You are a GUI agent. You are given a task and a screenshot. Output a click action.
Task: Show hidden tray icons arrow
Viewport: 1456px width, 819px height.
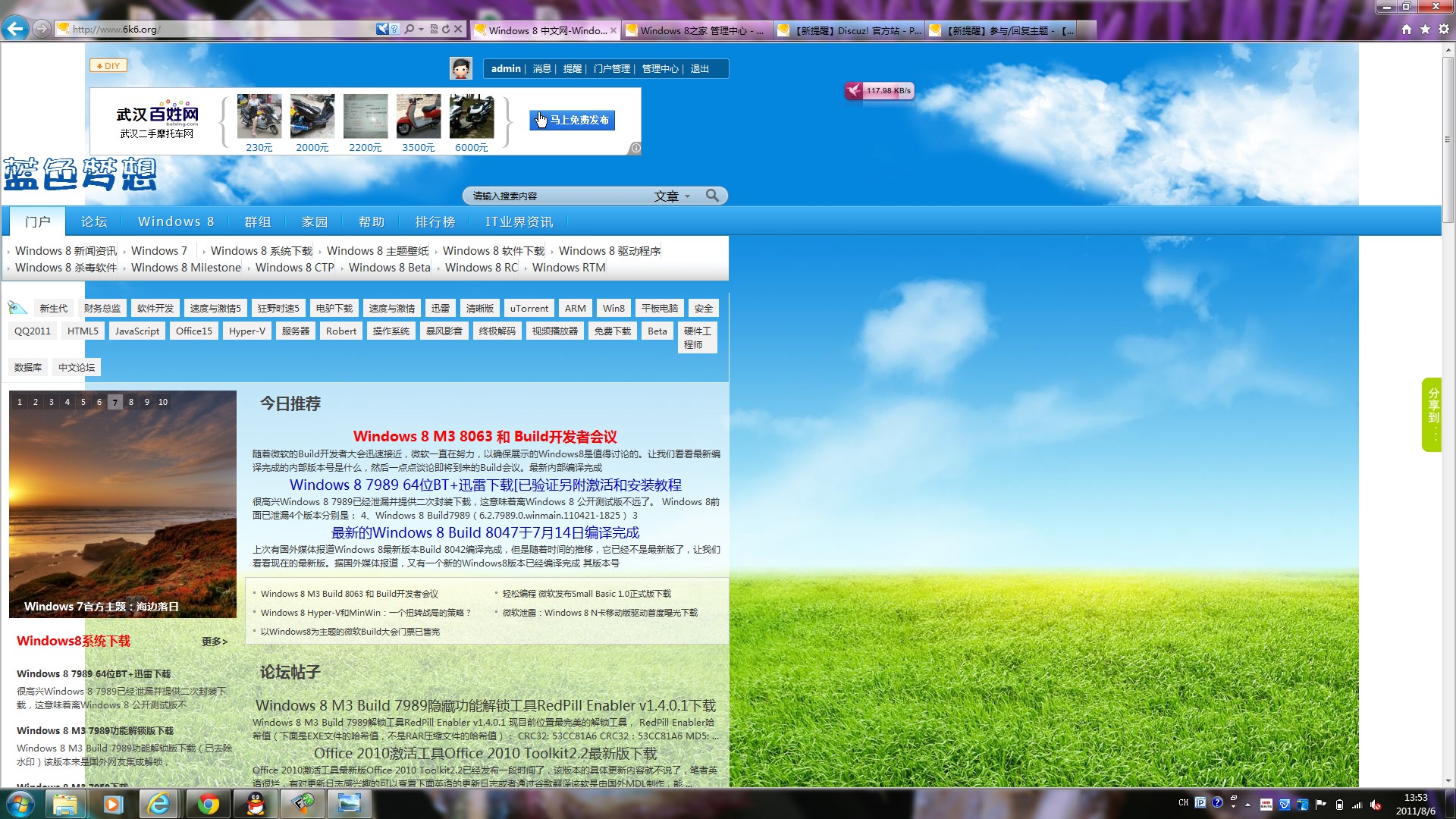[x=1247, y=804]
